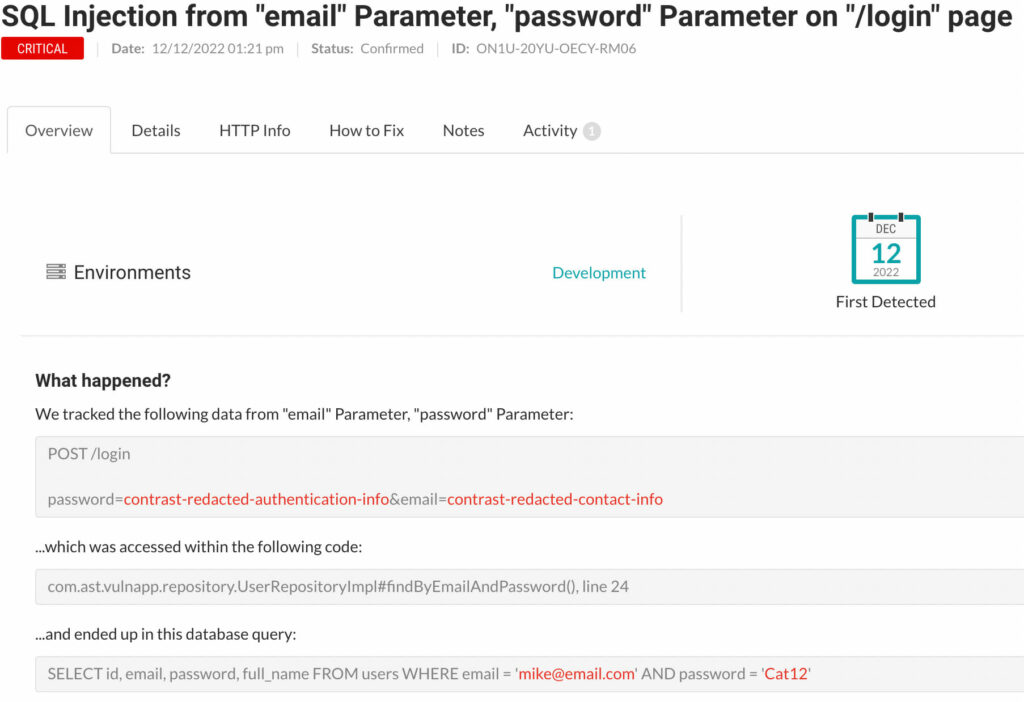Screen dimensions: 1024x702
Task: Open the HTTP Info tab
Action: click(255, 131)
